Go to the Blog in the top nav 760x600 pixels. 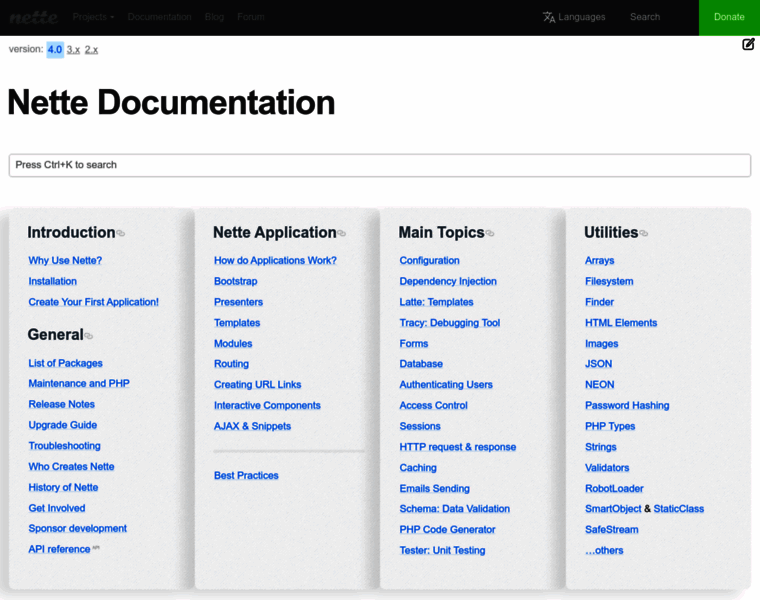click(x=214, y=17)
